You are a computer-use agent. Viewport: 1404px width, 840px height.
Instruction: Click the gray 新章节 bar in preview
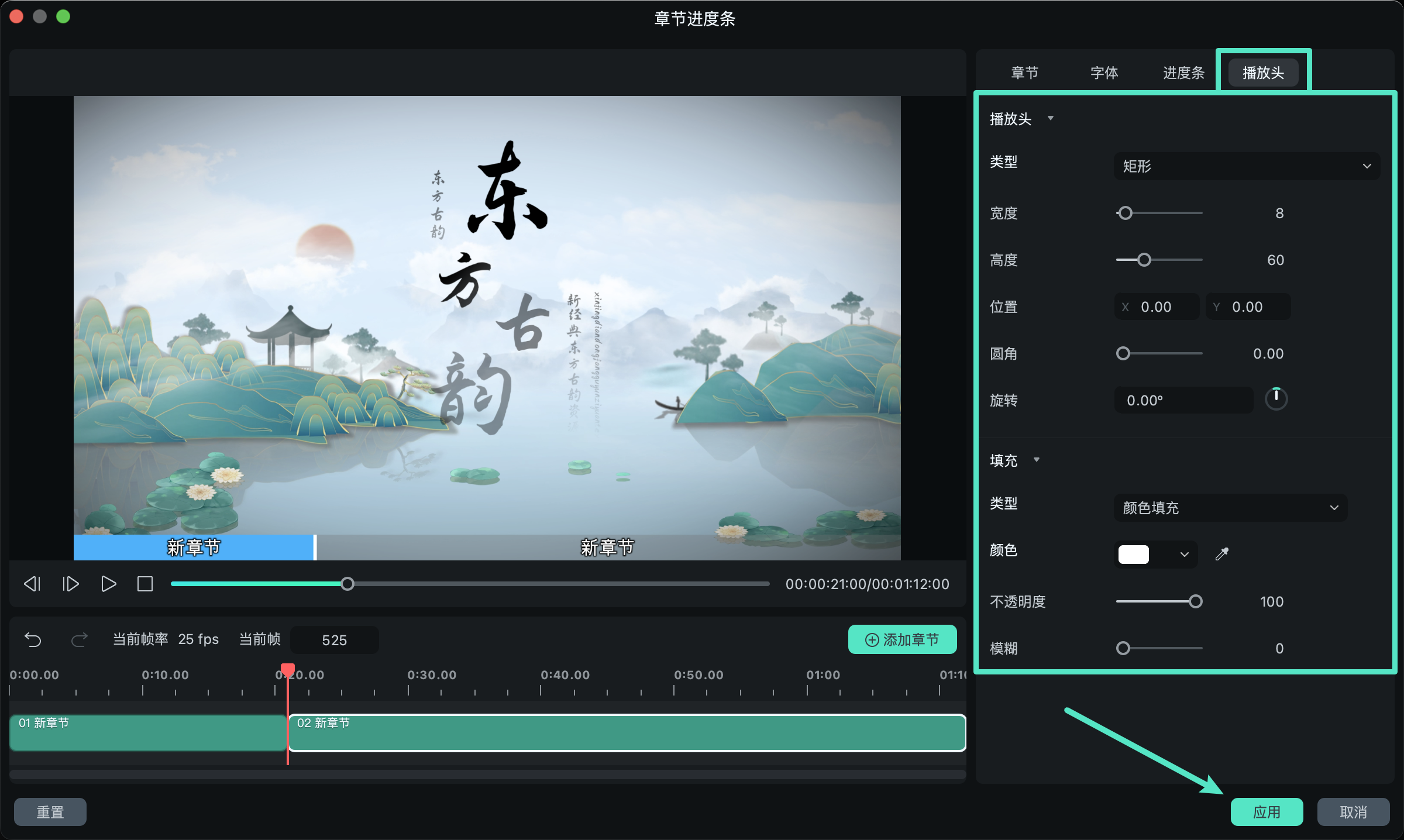[x=608, y=548]
